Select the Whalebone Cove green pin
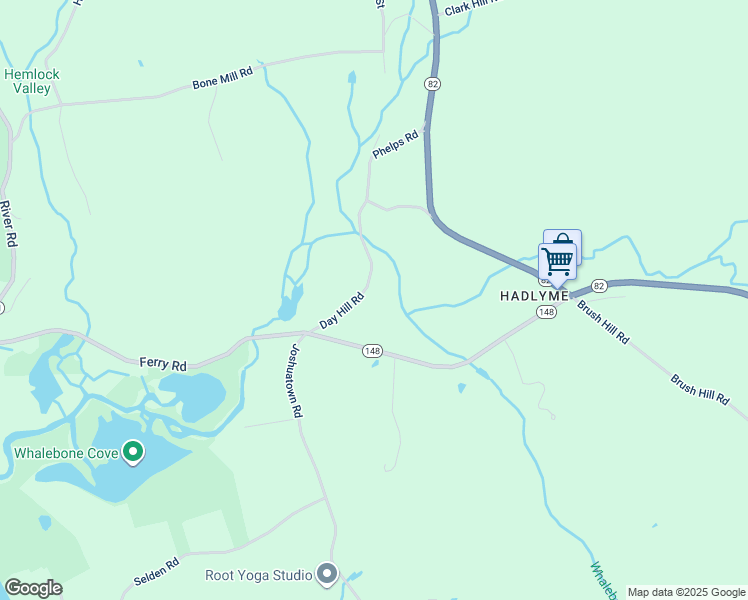 [133, 452]
